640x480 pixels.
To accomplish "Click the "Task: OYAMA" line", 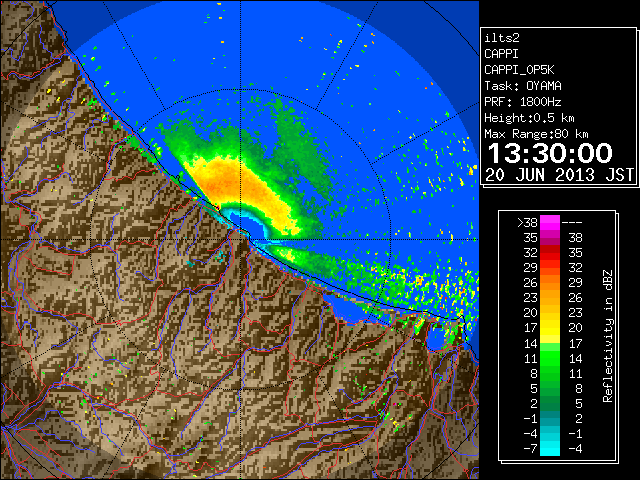I will click(x=523, y=86).
